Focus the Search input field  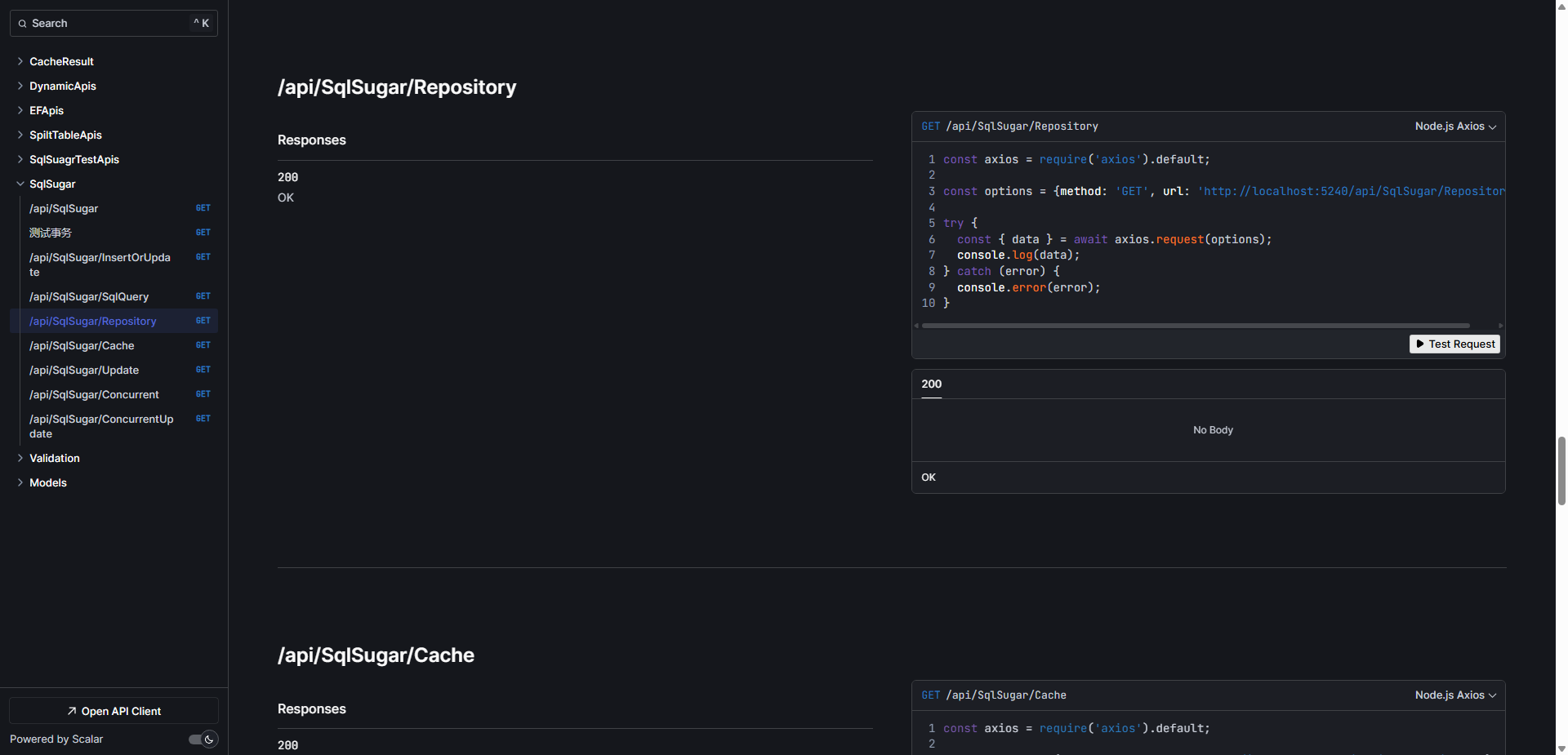[114, 24]
